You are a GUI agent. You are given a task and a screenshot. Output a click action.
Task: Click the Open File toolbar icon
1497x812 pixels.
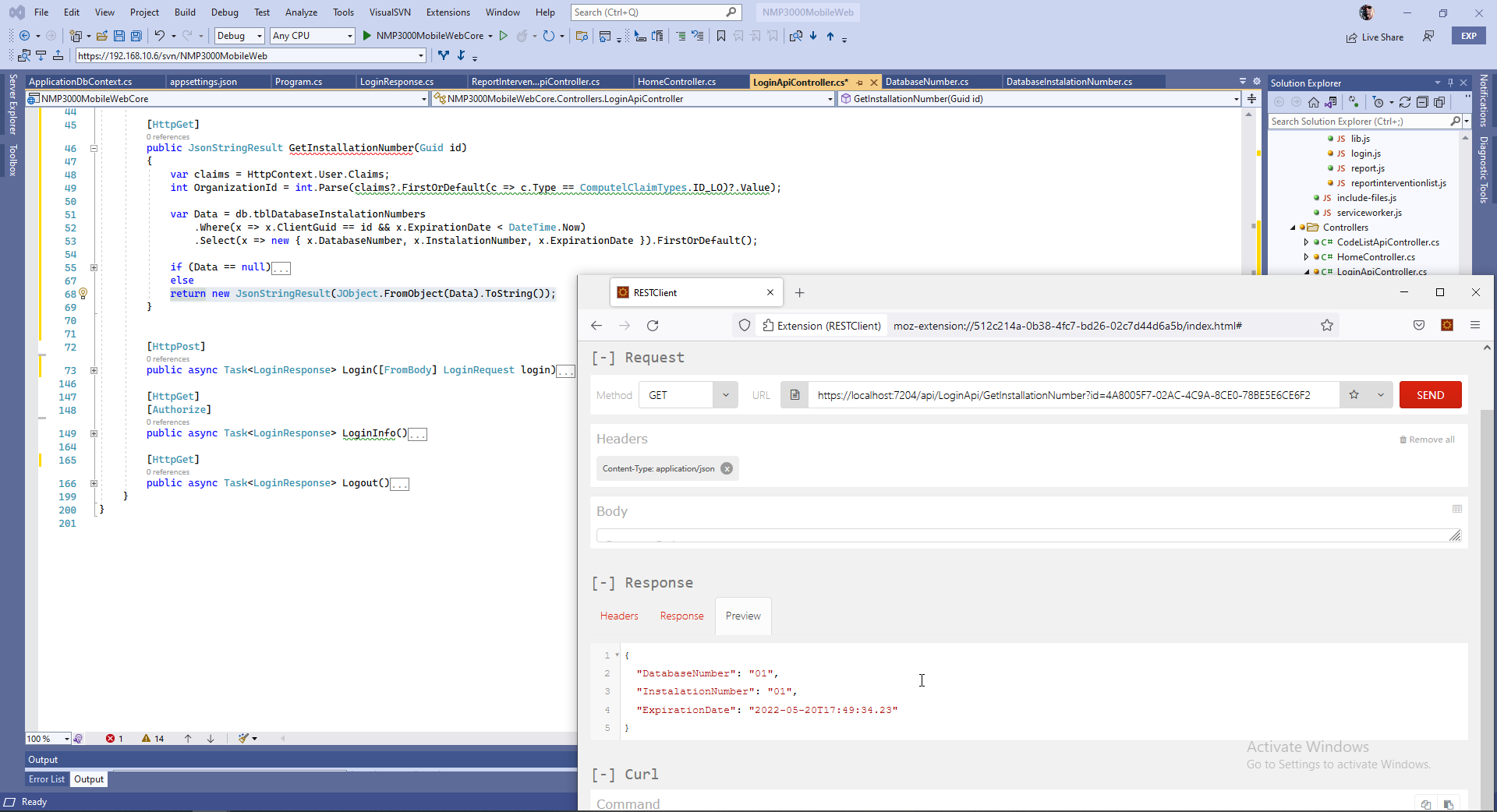pos(102,36)
